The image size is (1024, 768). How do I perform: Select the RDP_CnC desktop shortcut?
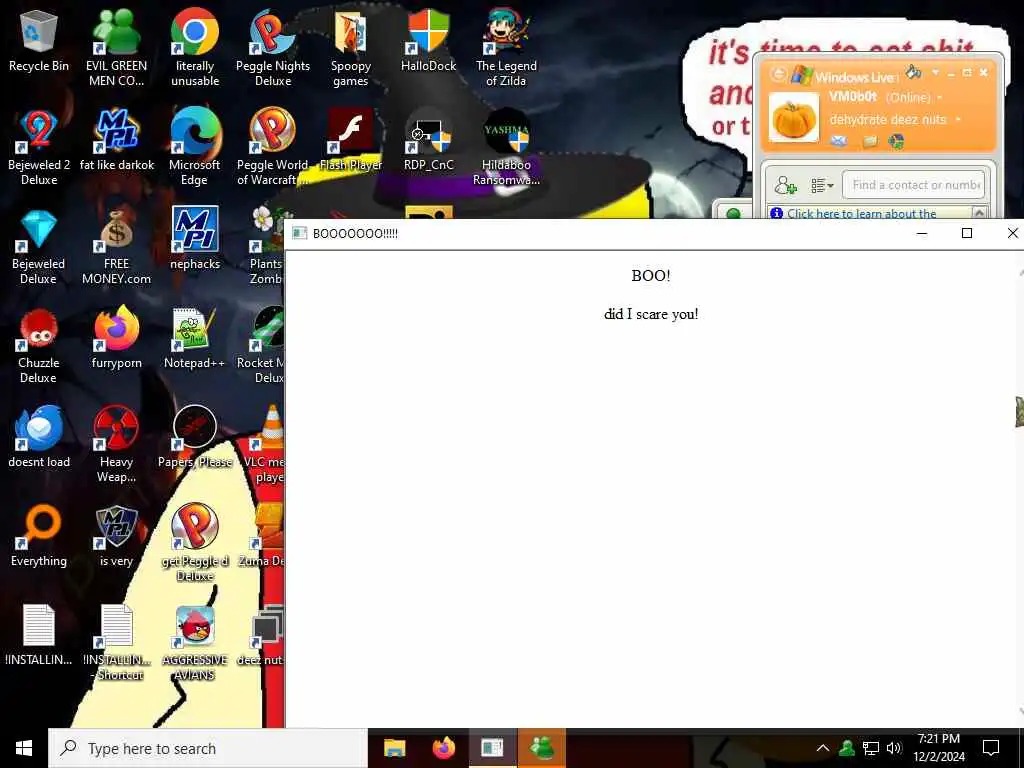coord(428,140)
